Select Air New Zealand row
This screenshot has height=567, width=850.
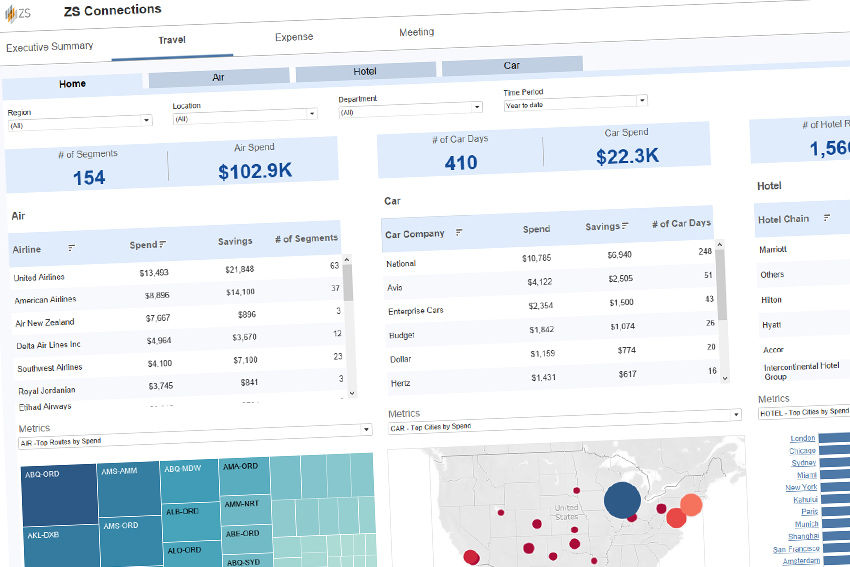tap(178, 317)
